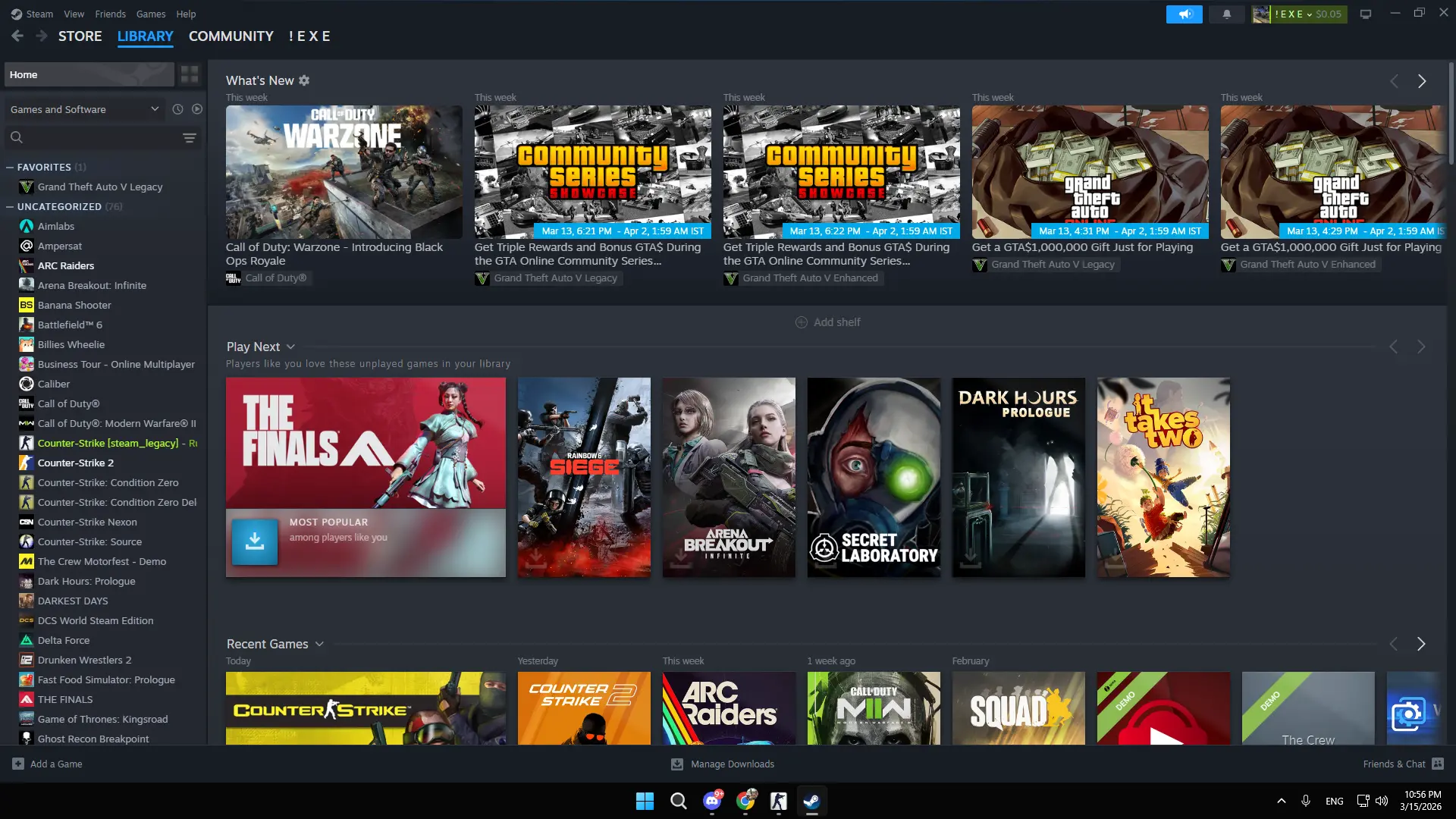Go to the COMMUNITY tab
Viewport: 1456px width, 819px height.
[231, 36]
